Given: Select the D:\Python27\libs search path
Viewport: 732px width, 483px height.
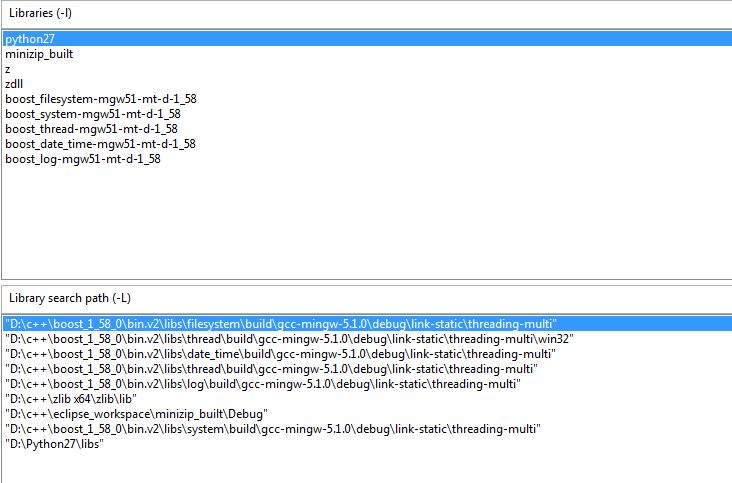Looking at the screenshot, I should pyautogui.click(x=54, y=443).
